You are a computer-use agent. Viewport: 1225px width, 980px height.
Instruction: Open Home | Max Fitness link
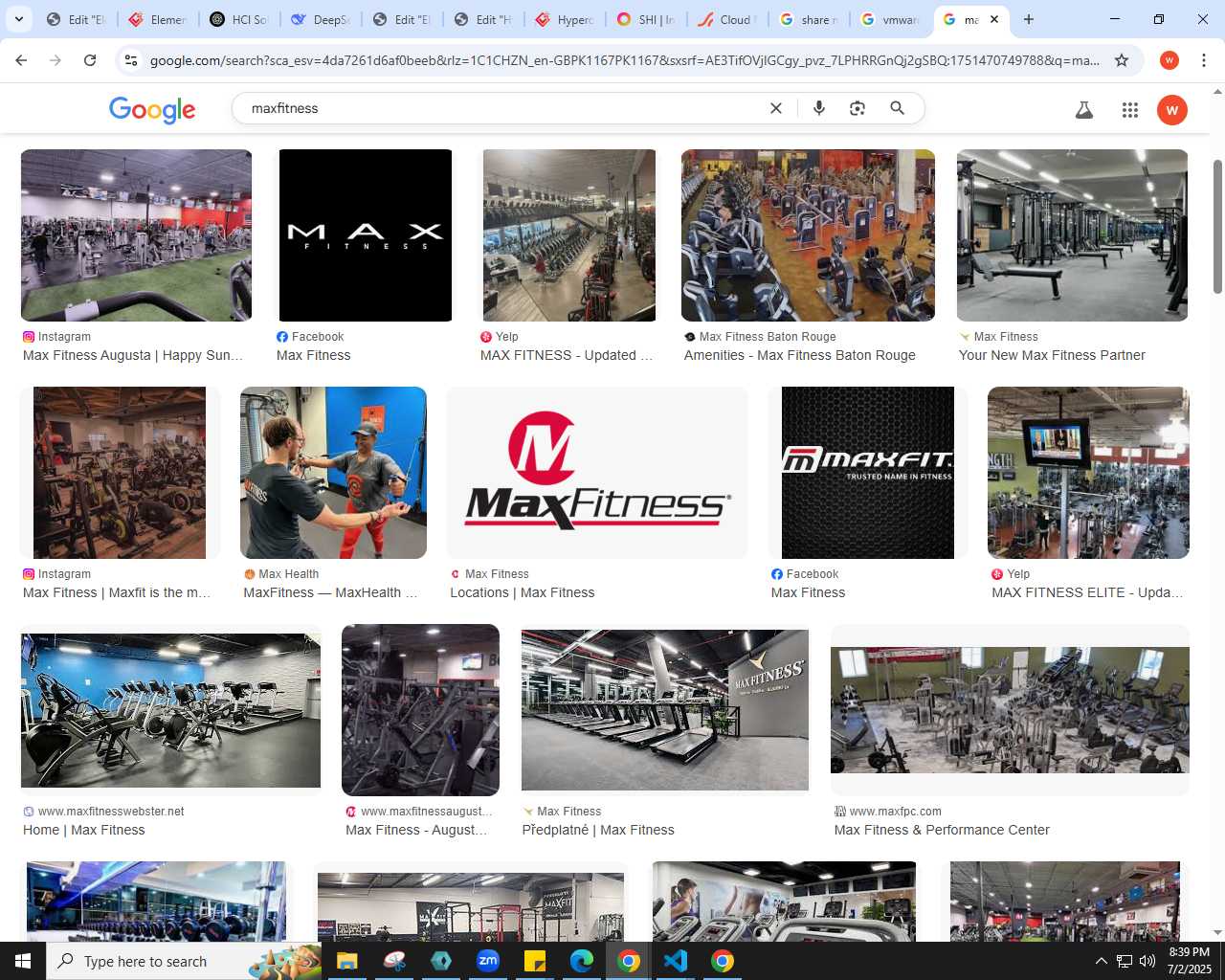tap(84, 830)
